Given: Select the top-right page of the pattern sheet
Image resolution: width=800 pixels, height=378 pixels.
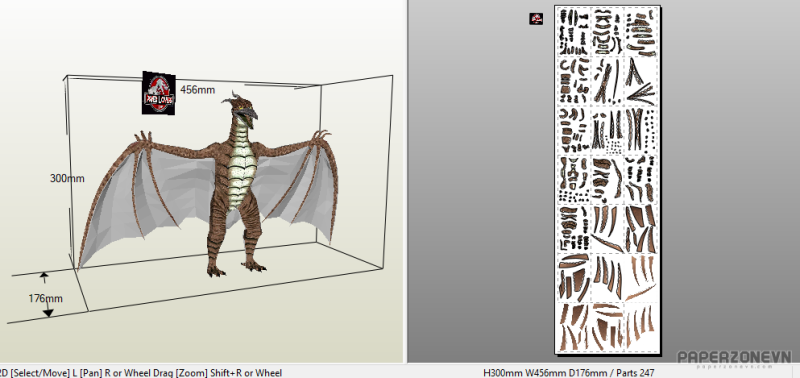Looking at the screenshot, I should tap(641, 31).
